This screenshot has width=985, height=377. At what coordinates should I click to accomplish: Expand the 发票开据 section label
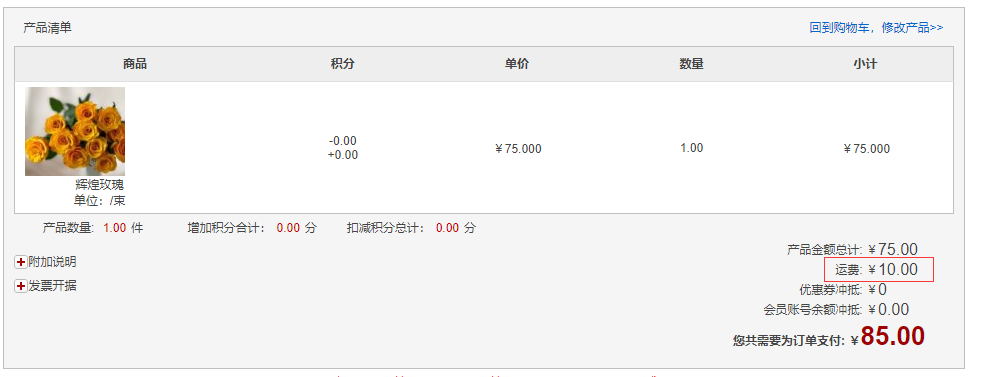(53, 285)
